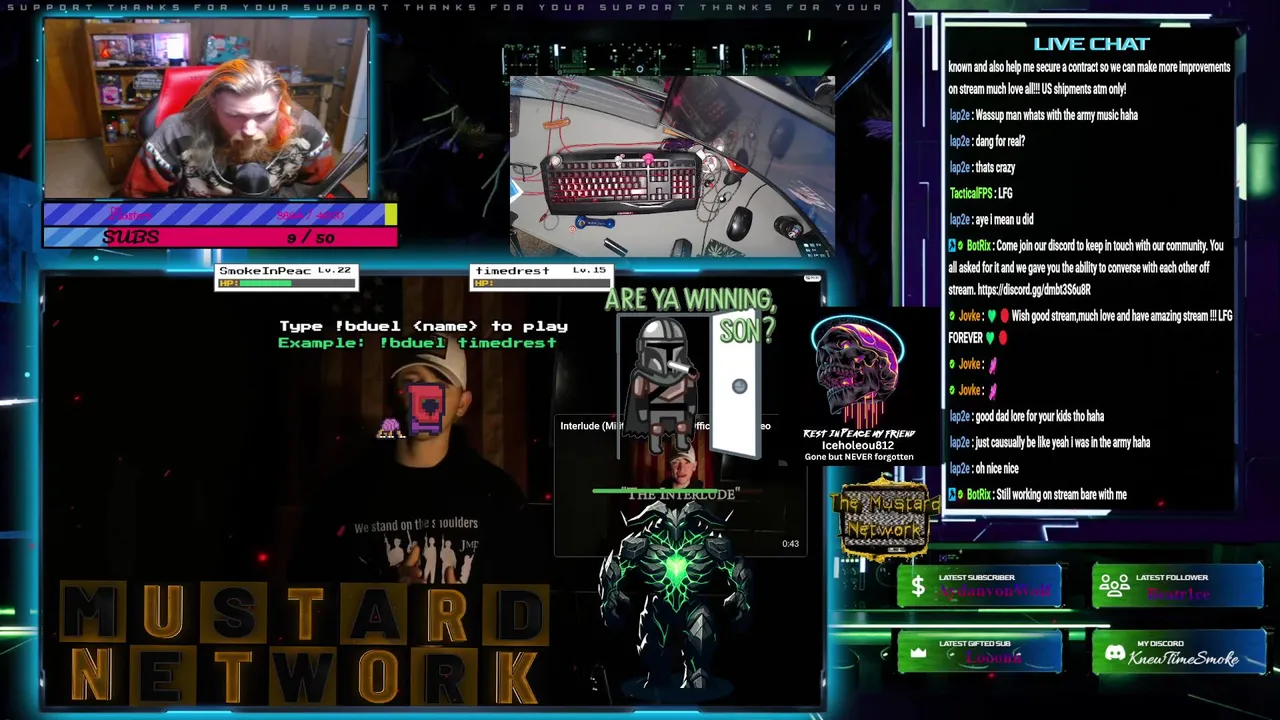The width and height of the screenshot is (1280, 720).
Task: Click SmokeInPeac green HP bar
Action: pyautogui.click(x=286, y=283)
